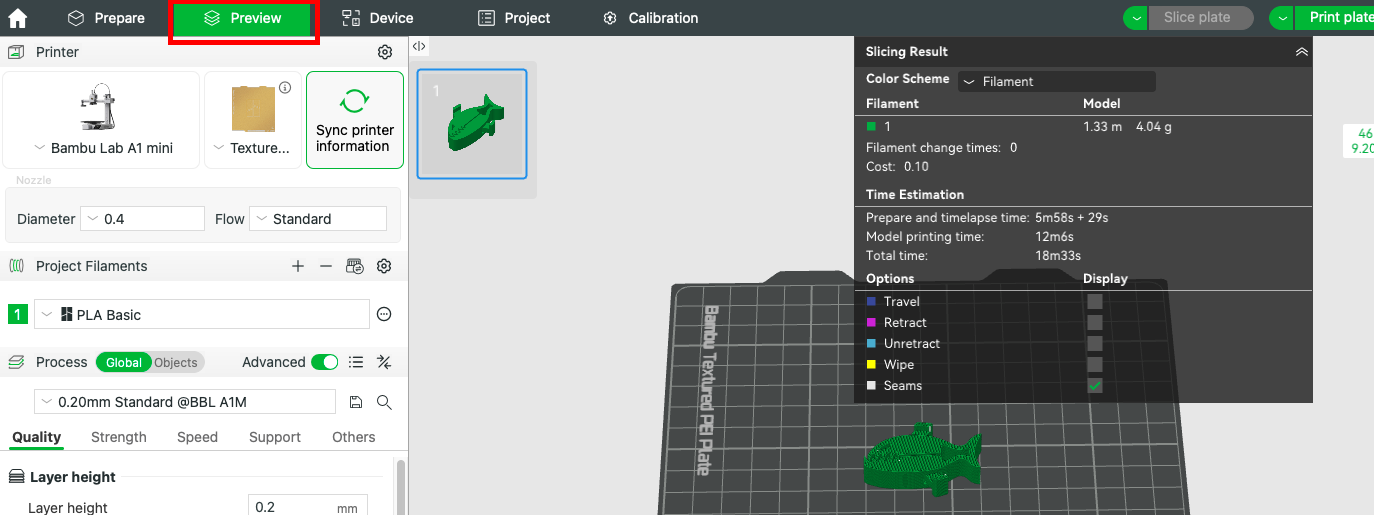Sync filaments with AMS icon
Viewport: 1374px width, 515px height.
[355, 266]
